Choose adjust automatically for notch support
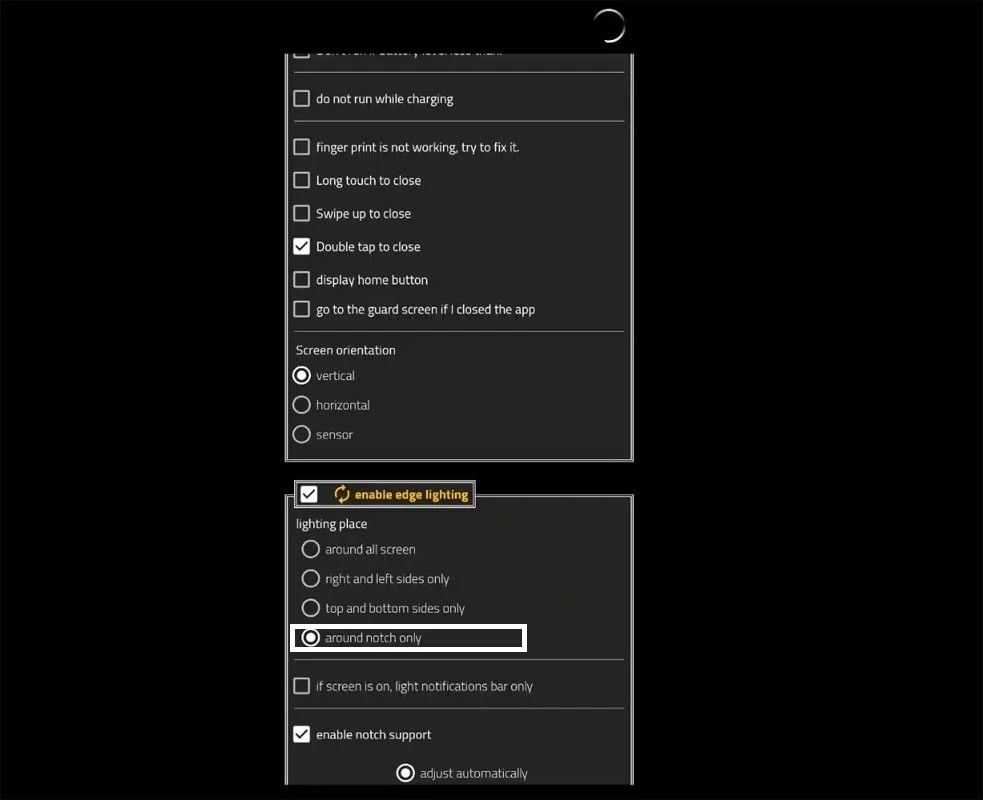983x800 pixels. click(x=405, y=772)
